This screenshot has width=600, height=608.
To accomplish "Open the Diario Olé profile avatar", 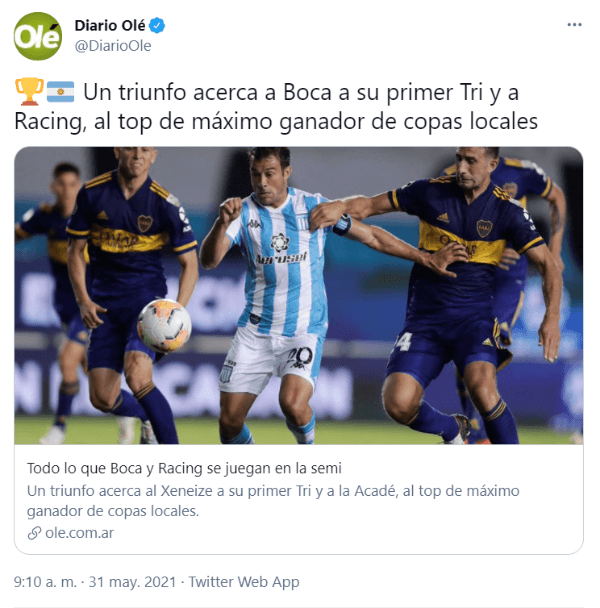I will [38, 36].
